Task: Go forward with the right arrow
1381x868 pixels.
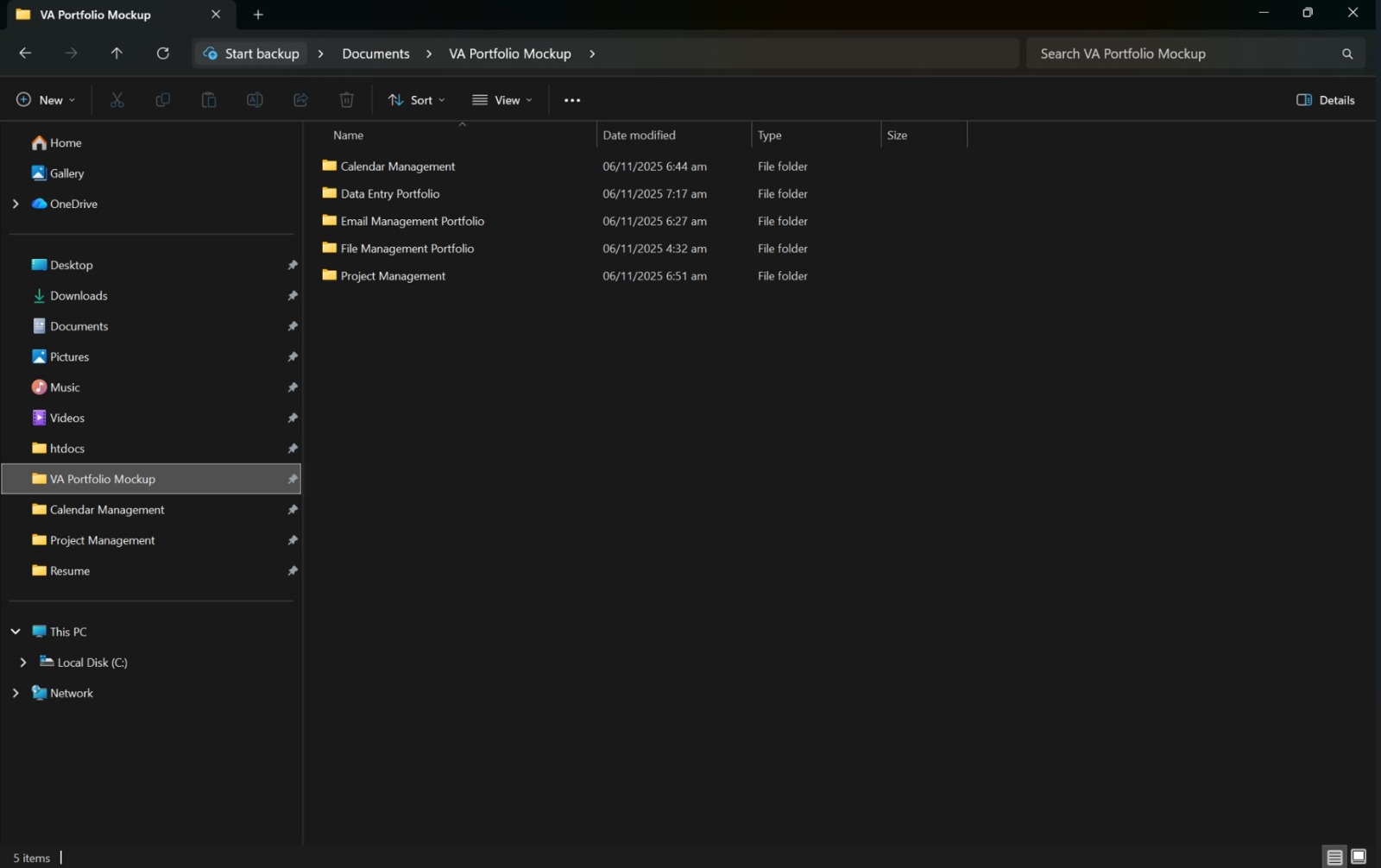Action: 71,53
